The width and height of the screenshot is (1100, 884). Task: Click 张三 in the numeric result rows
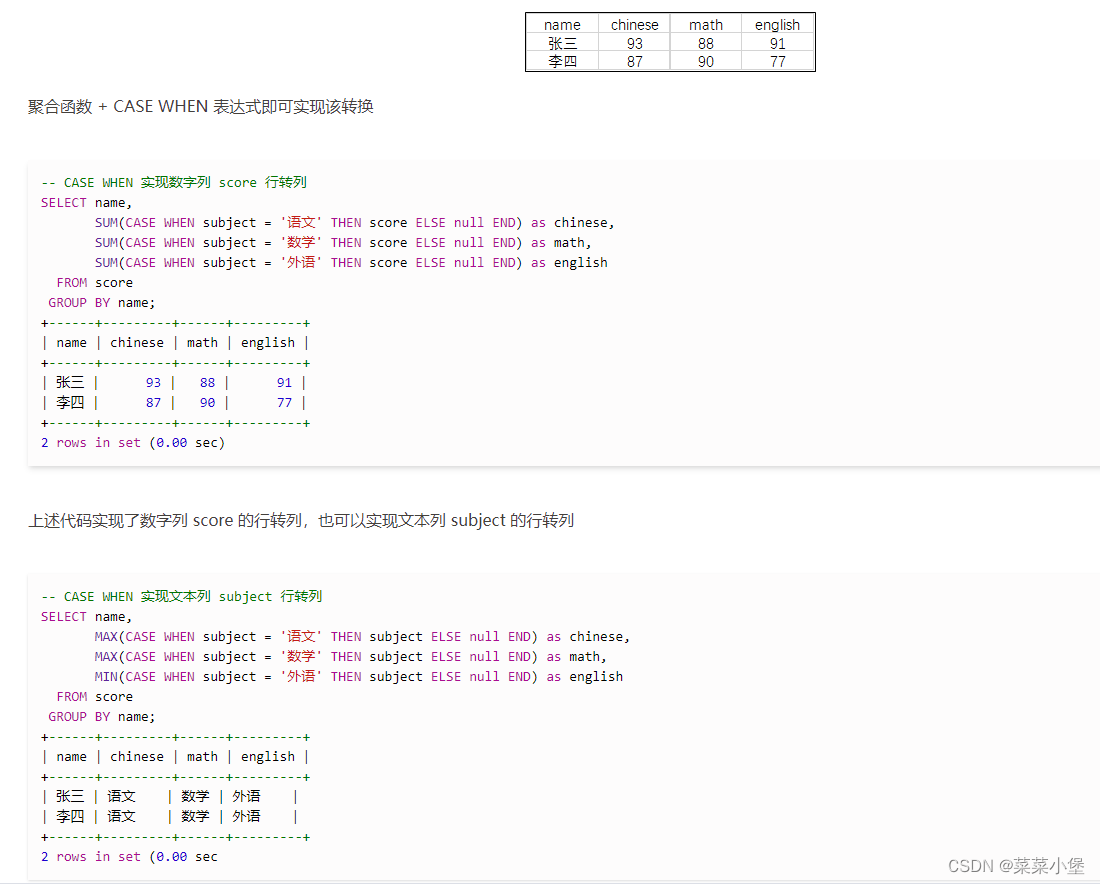(x=70, y=382)
